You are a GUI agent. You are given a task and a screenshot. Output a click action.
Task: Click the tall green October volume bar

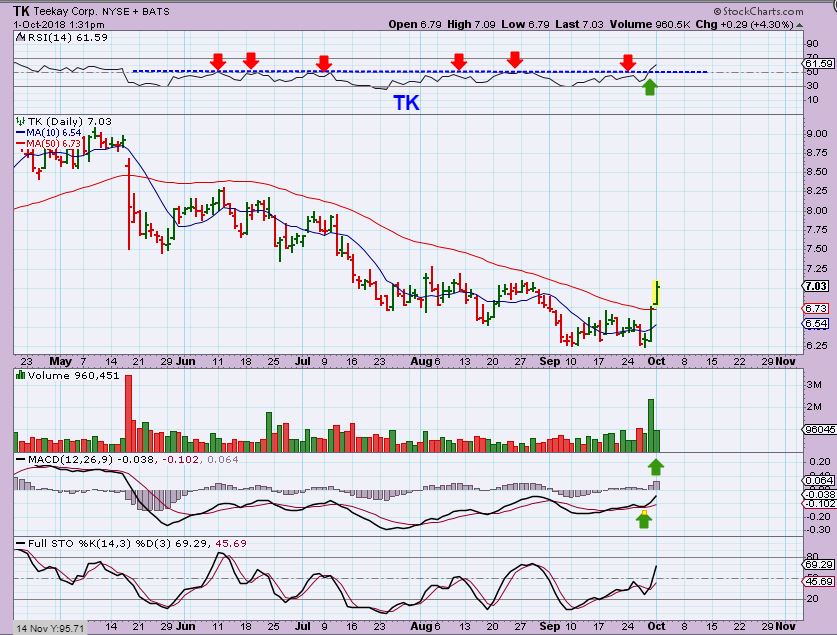651,426
